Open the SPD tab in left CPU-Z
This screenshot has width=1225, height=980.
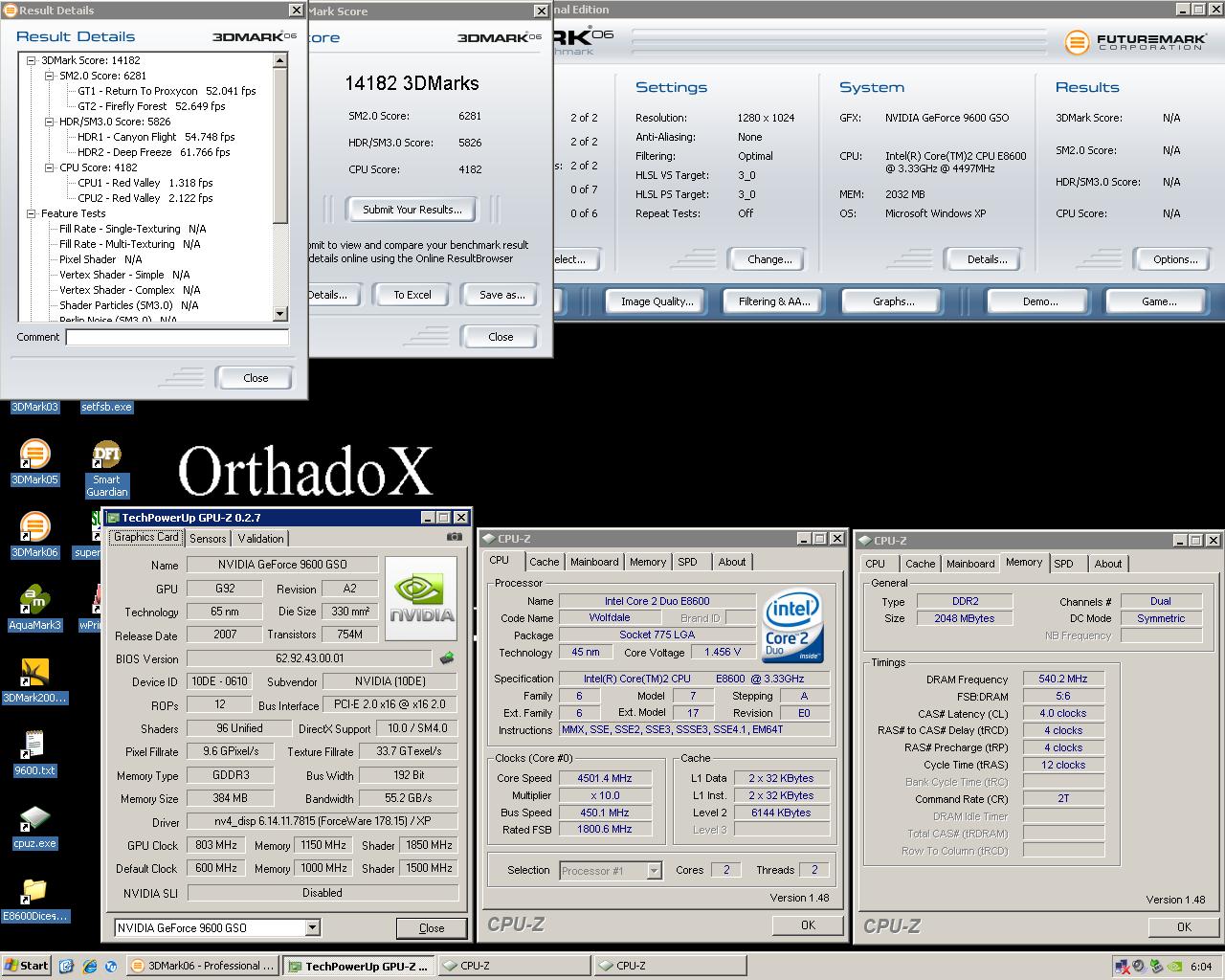pyautogui.click(x=687, y=562)
